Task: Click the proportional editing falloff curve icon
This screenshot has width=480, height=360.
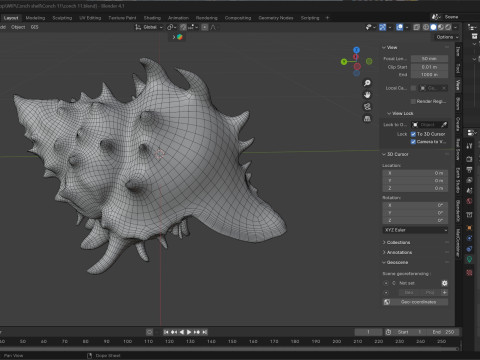Action: [x=213, y=27]
